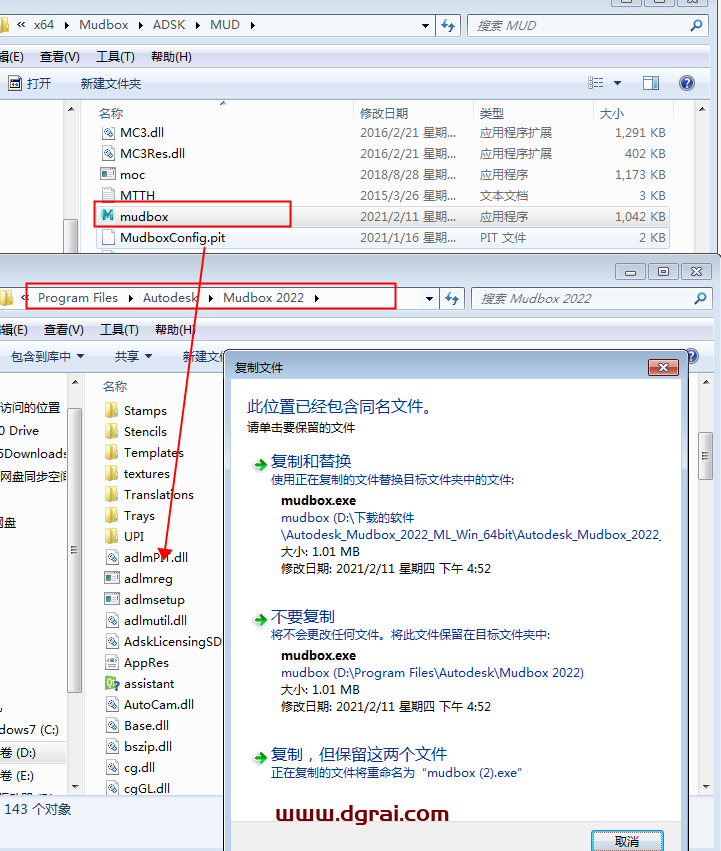Sort by 类型 column header
The height and width of the screenshot is (851, 721).
click(492, 113)
